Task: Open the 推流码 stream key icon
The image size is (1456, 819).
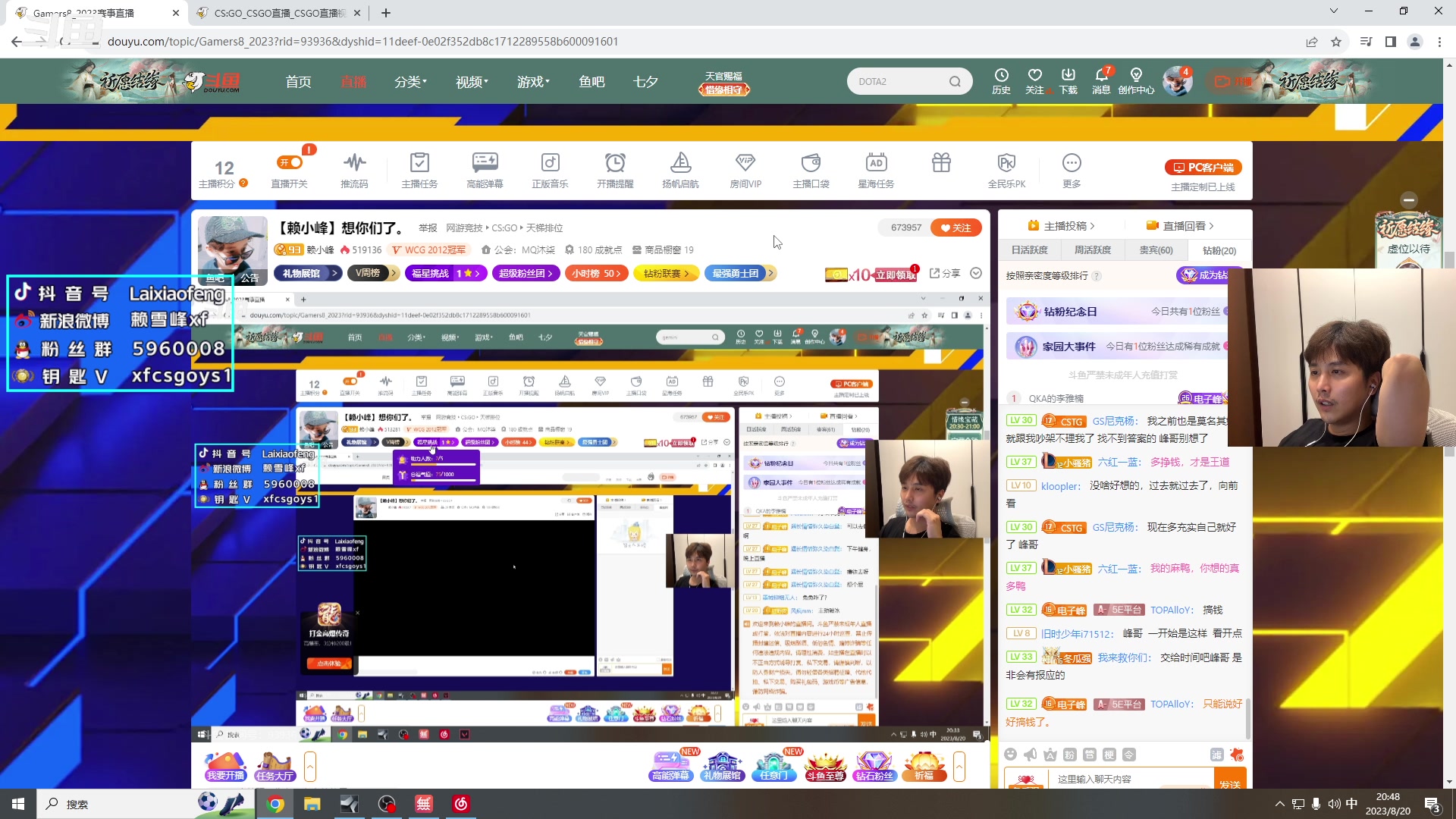Action: (354, 170)
